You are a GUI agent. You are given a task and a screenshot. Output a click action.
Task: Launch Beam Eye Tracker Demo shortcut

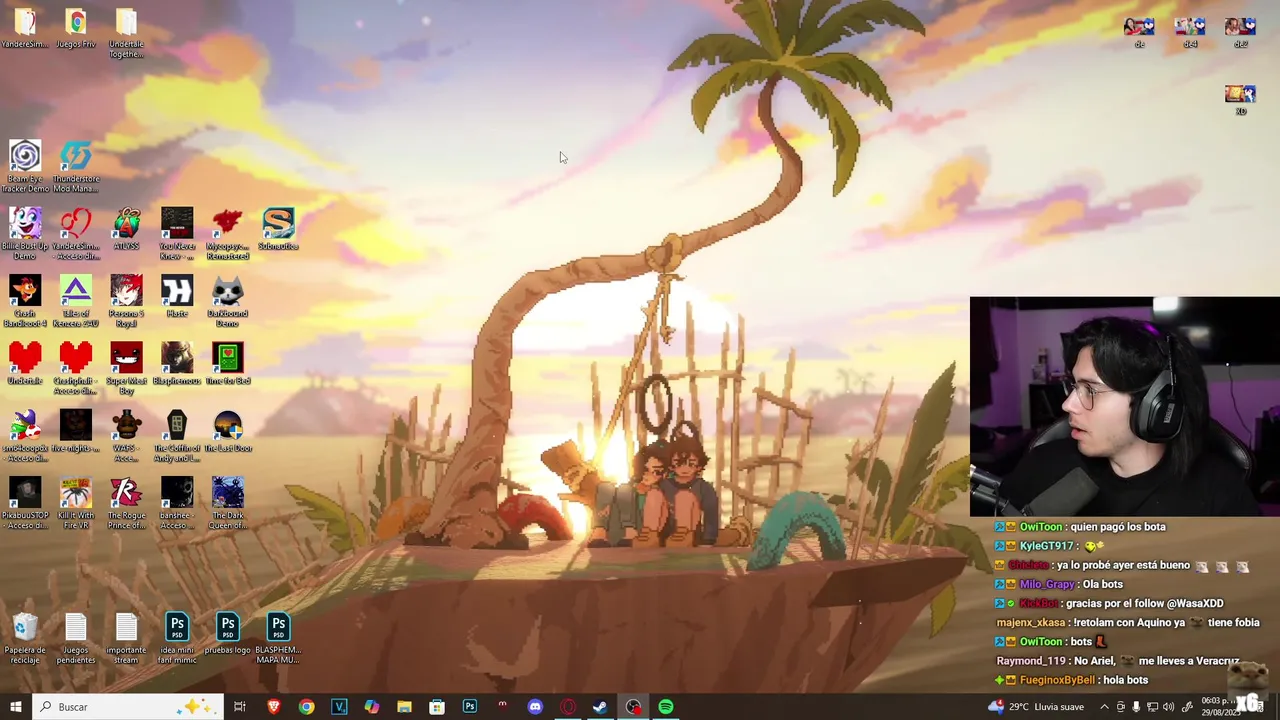pos(25,166)
